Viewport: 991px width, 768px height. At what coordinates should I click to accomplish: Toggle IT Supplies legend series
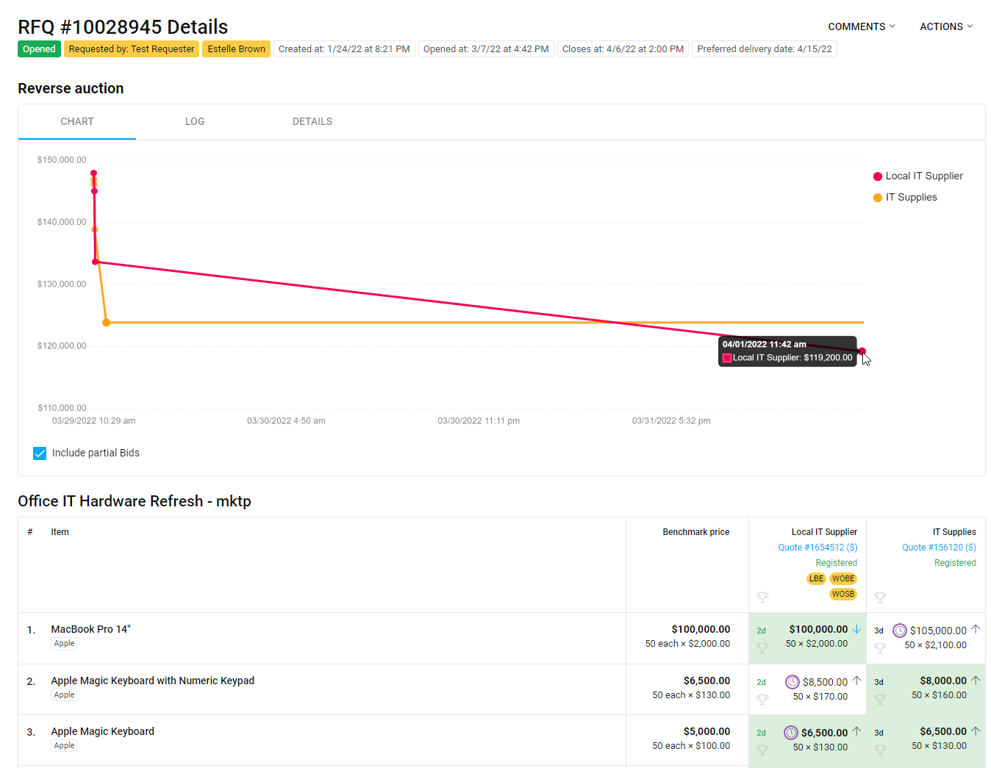pyautogui.click(x=905, y=197)
